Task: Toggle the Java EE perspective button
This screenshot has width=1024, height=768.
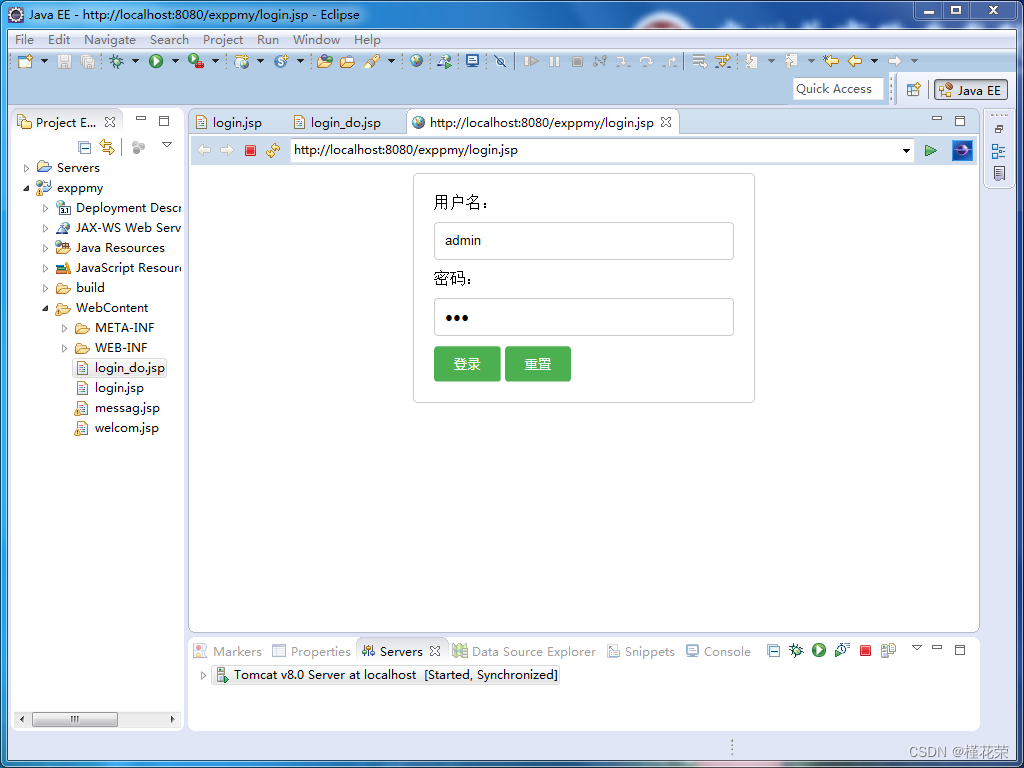Action: [969, 89]
